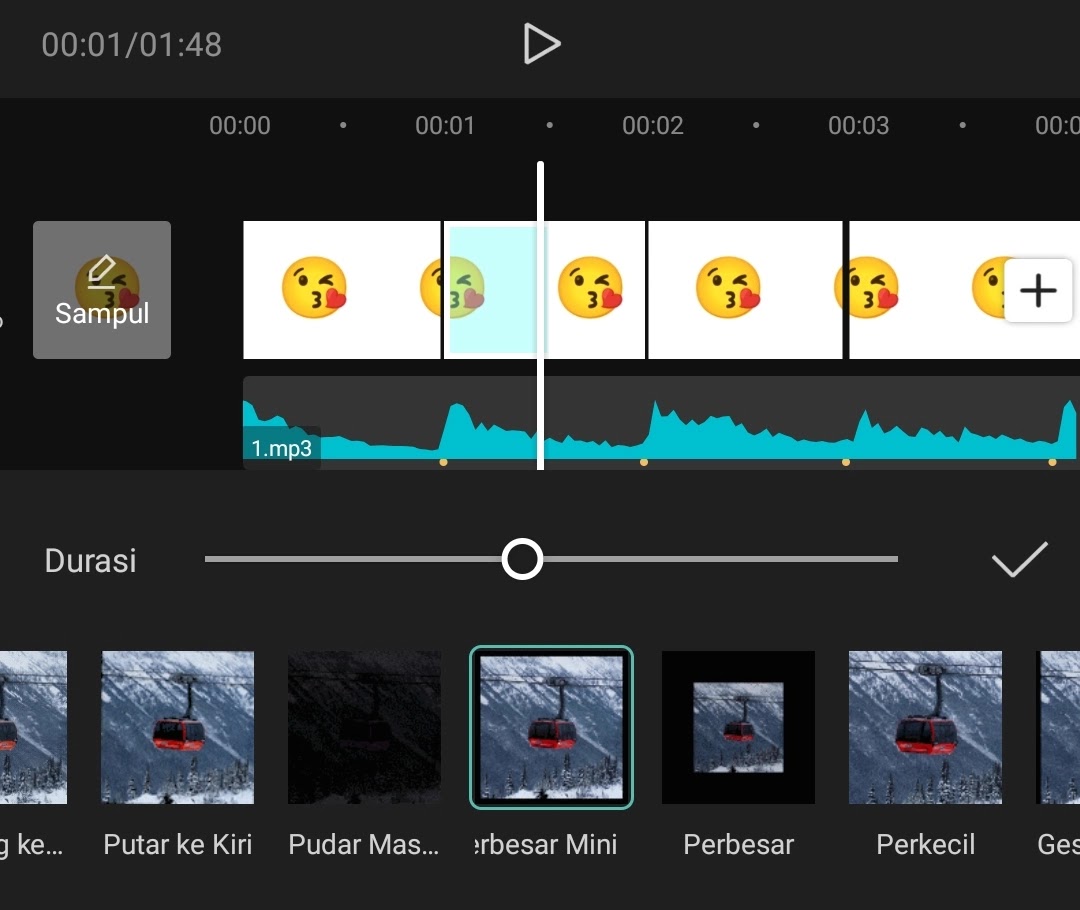Play the video preview
This screenshot has width=1080, height=910.
[541, 44]
